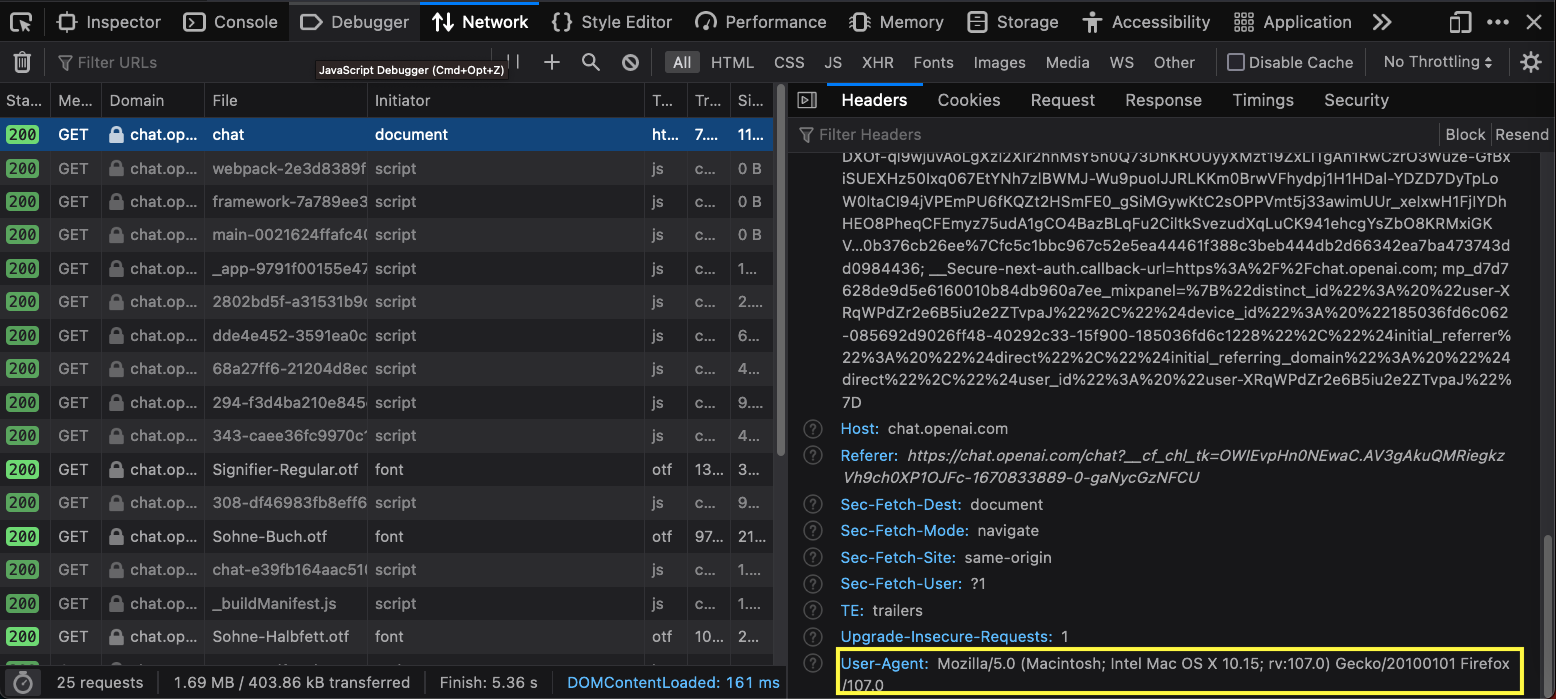Click help icon beside Upgrade-Insecure-Requests

(814, 636)
